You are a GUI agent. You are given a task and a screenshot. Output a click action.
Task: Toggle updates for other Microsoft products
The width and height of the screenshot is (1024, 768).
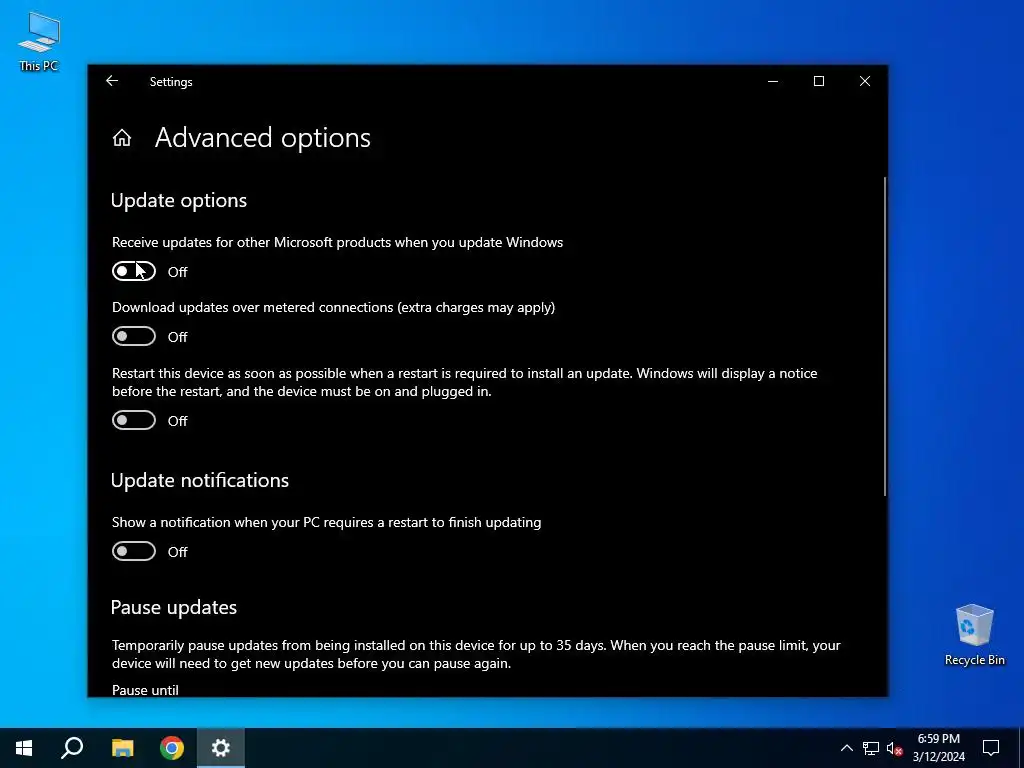coord(134,271)
